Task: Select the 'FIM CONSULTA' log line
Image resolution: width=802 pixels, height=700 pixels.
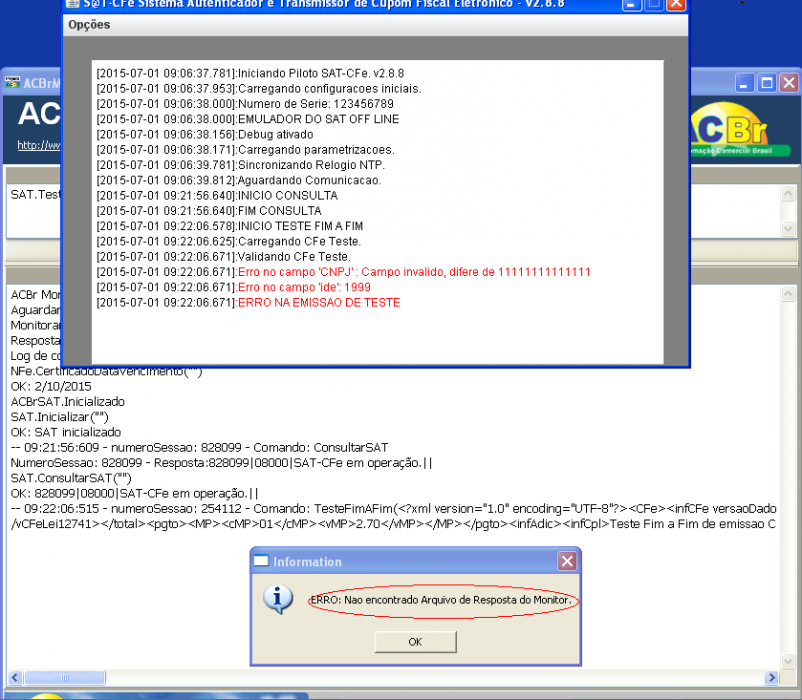Action: [209, 211]
